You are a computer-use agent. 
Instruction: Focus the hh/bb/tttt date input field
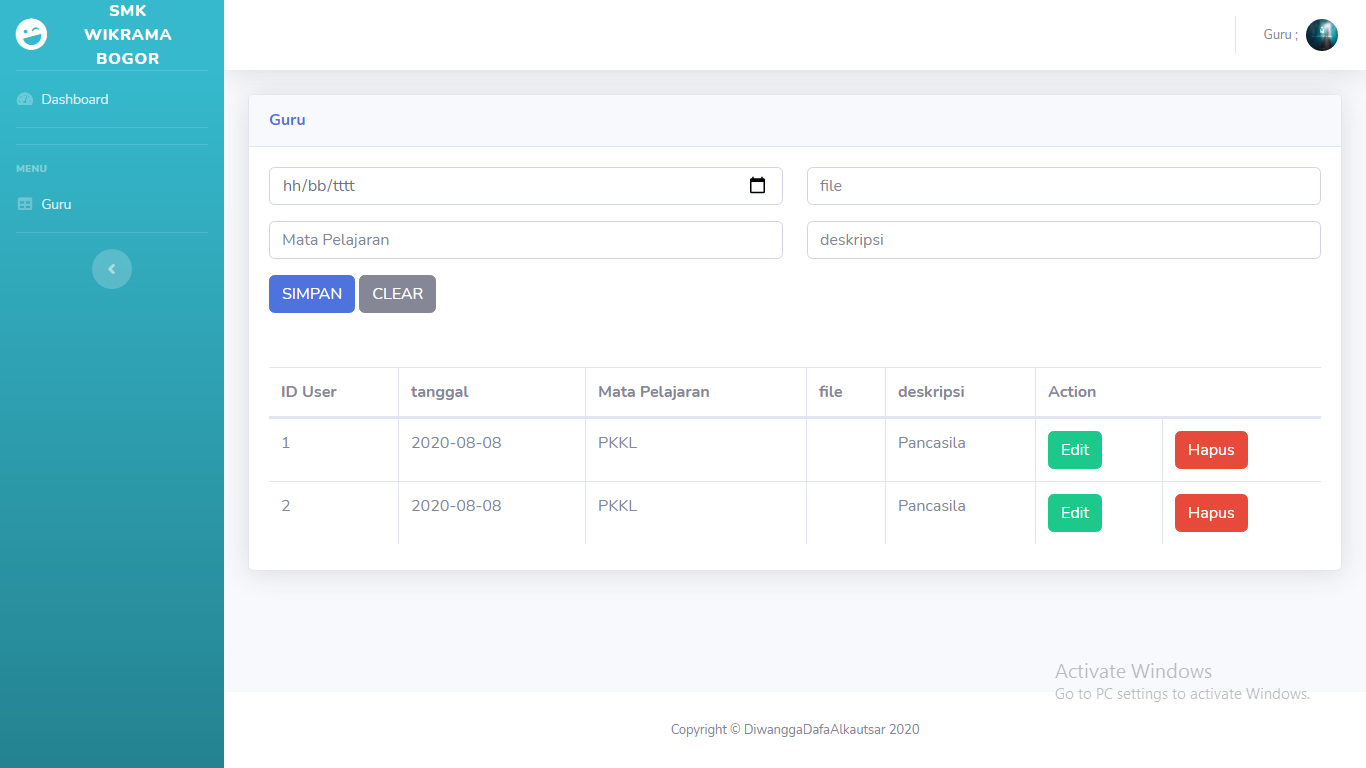pyautogui.click(x=526, y=186)
